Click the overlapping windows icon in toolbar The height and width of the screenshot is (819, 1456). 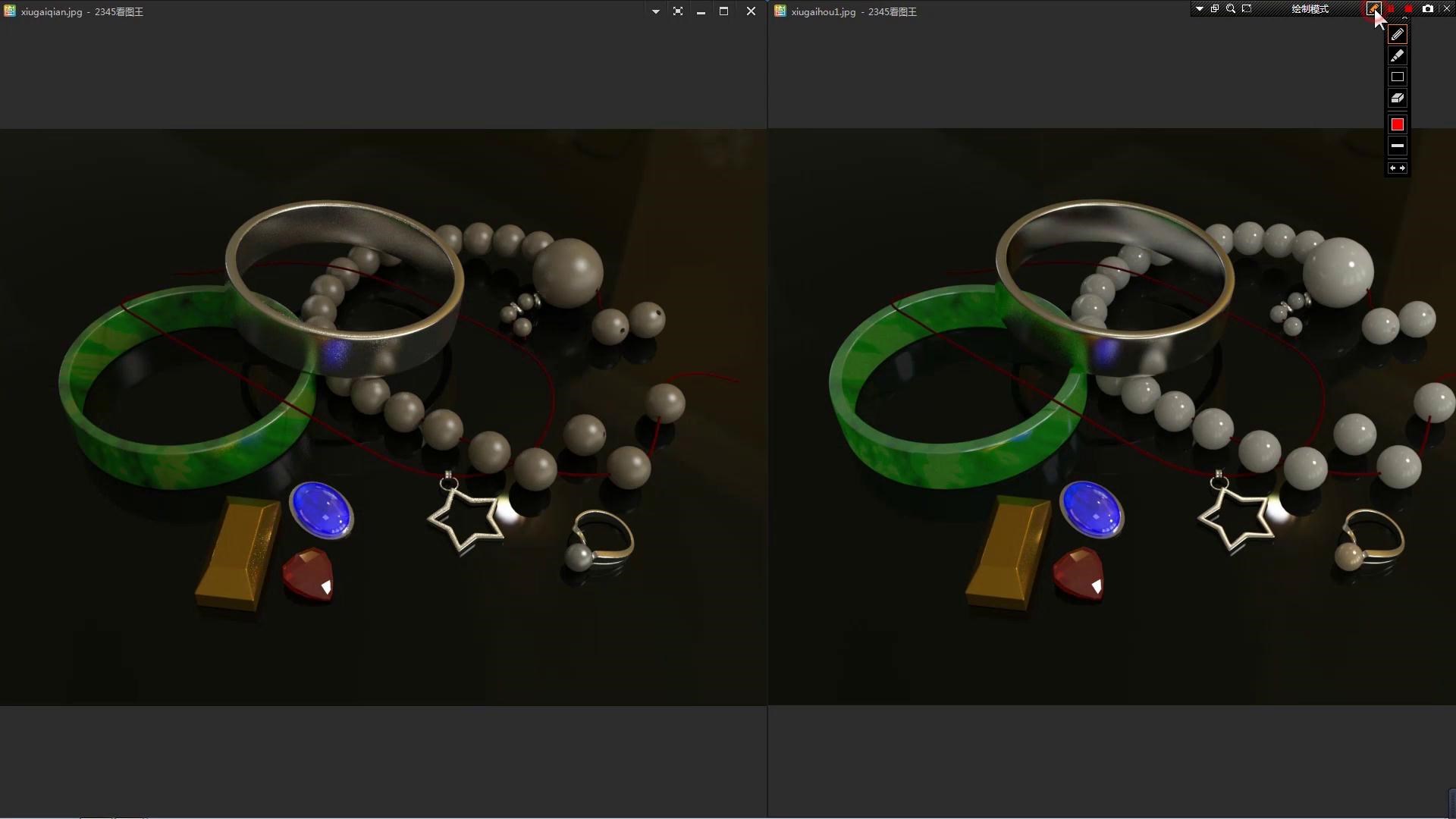point(1215,9)
